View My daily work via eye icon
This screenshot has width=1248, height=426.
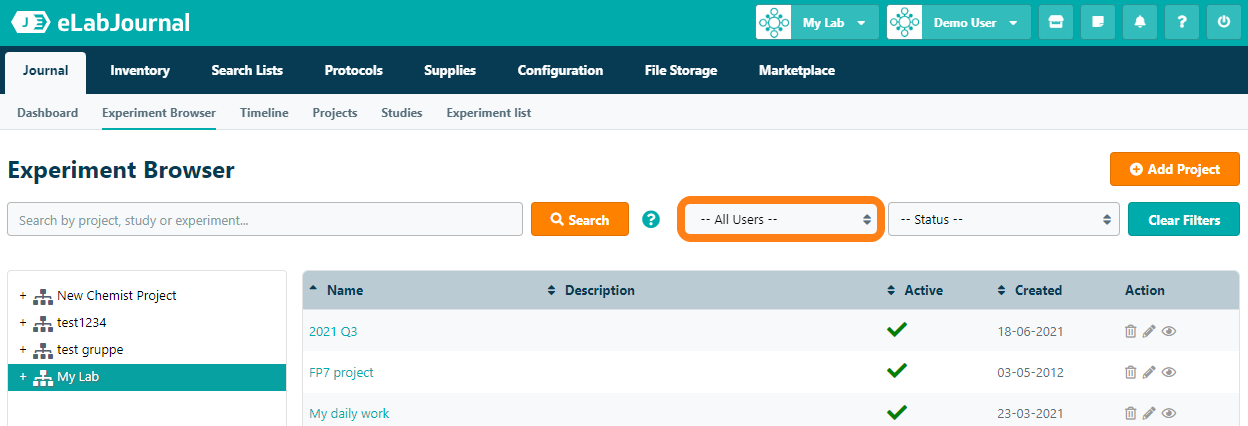(1168, 413)
